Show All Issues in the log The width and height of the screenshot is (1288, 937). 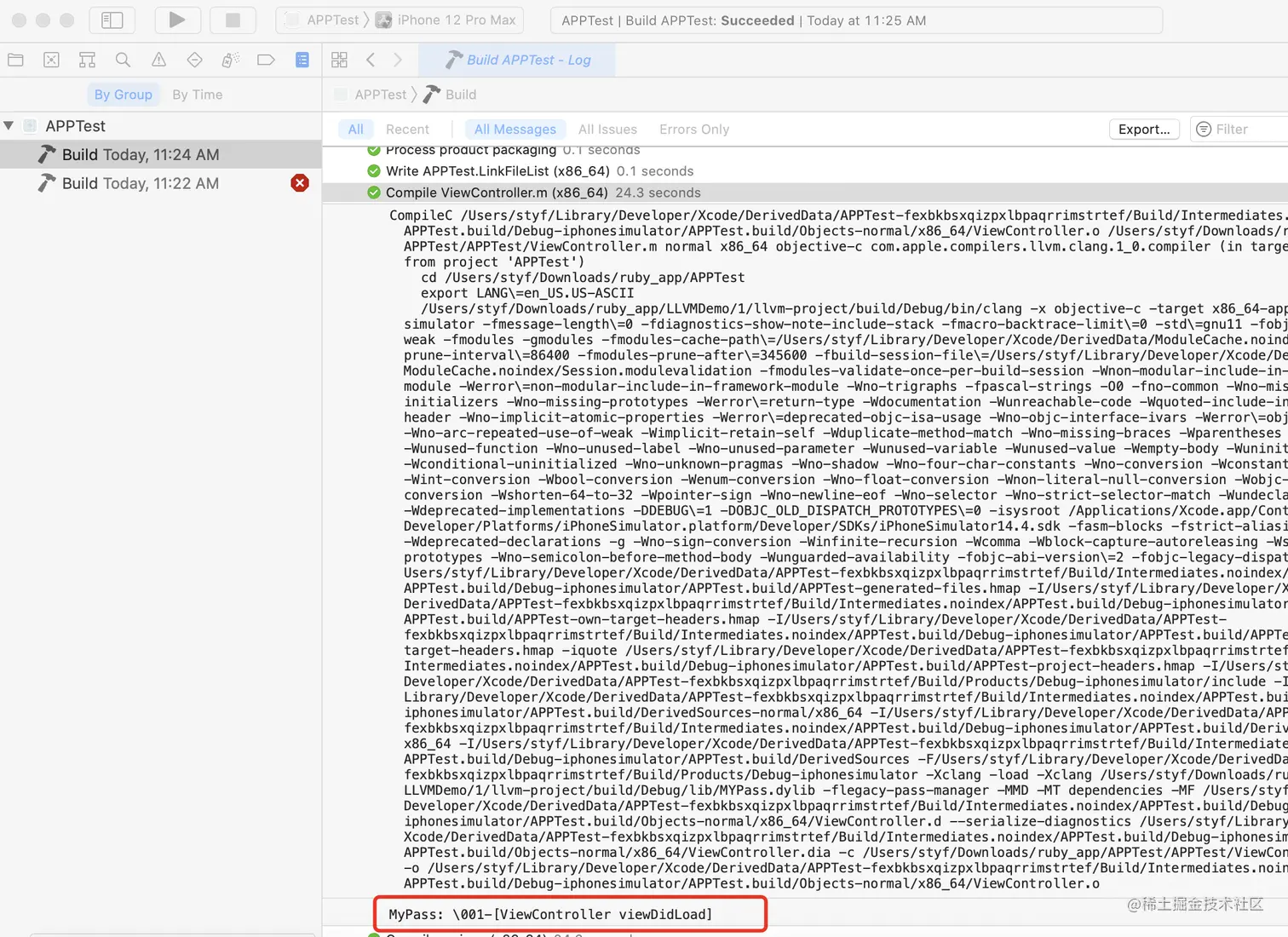pos(607,129)
